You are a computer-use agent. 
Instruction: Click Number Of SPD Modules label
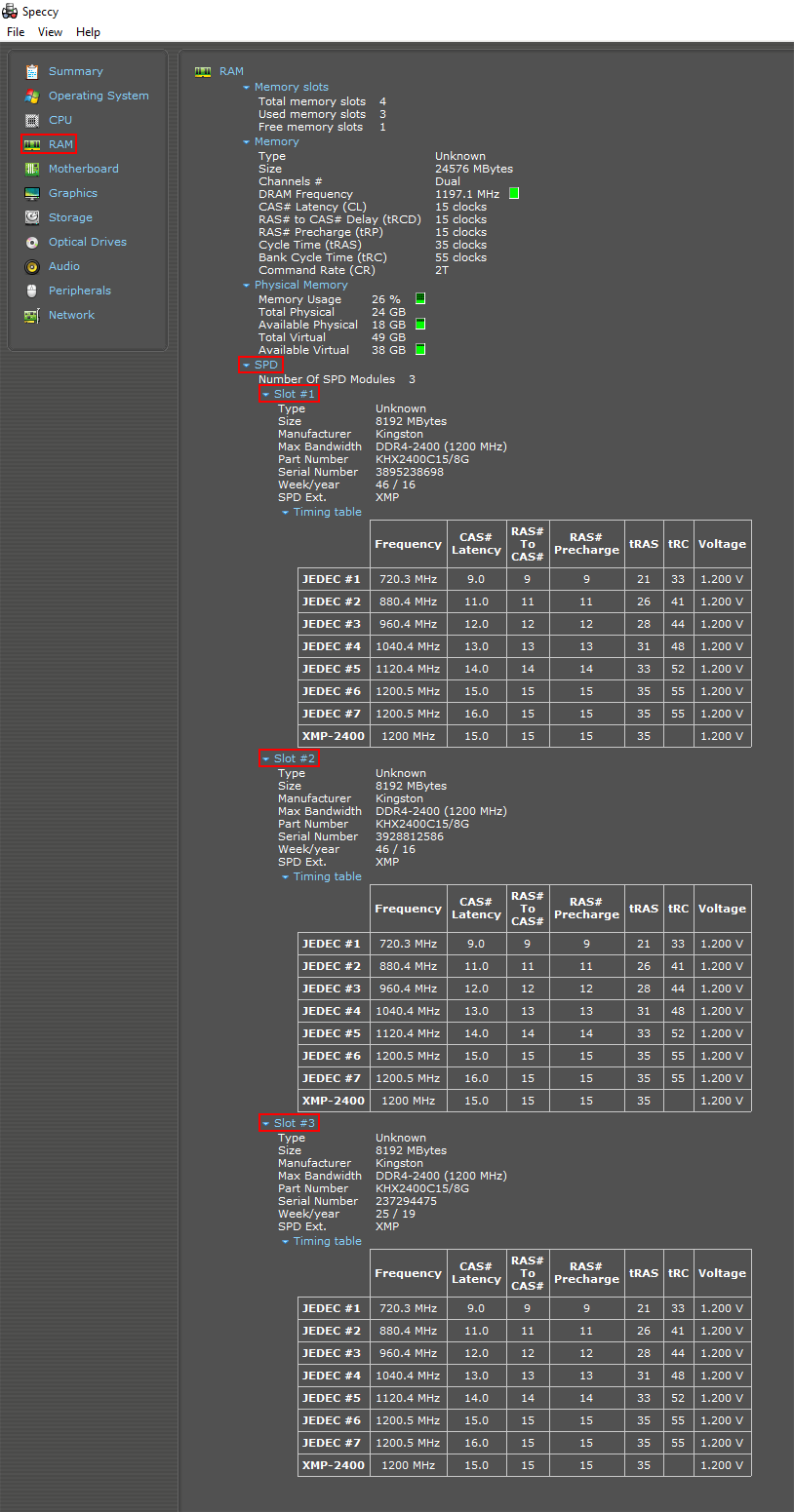tap(327, 379)
